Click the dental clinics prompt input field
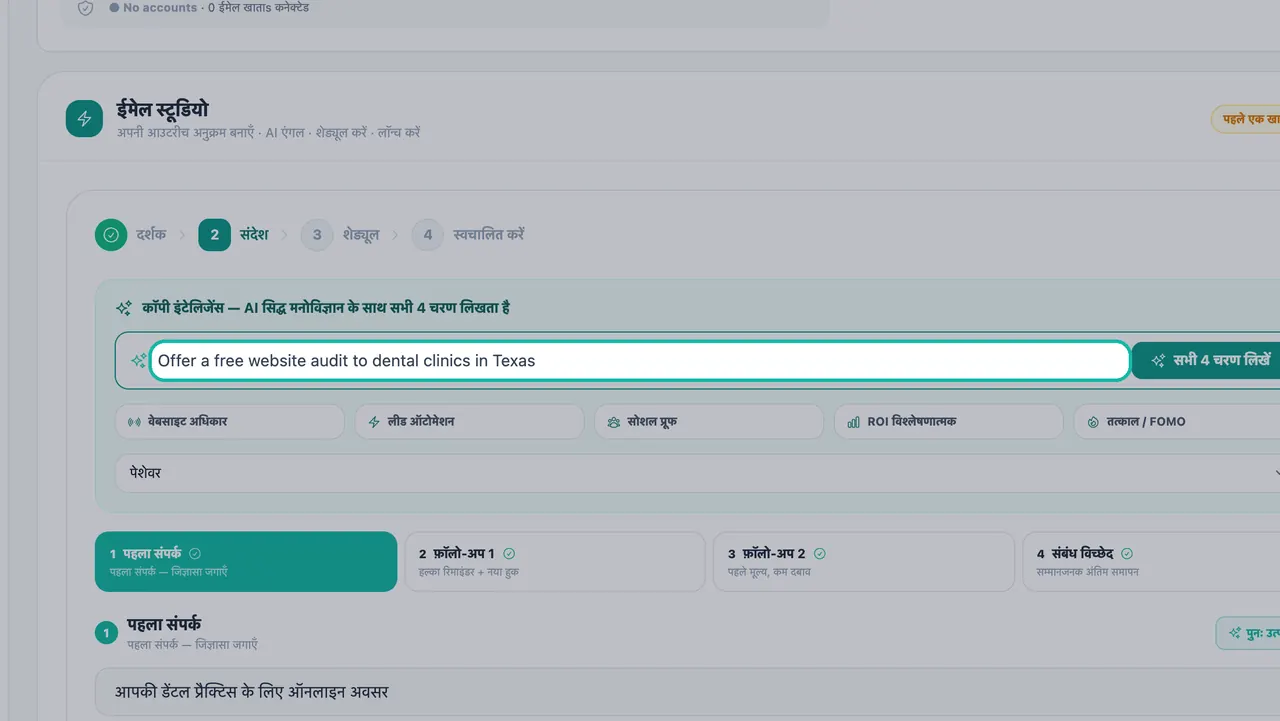The image size is (1280, 721). tap(640, 361)
